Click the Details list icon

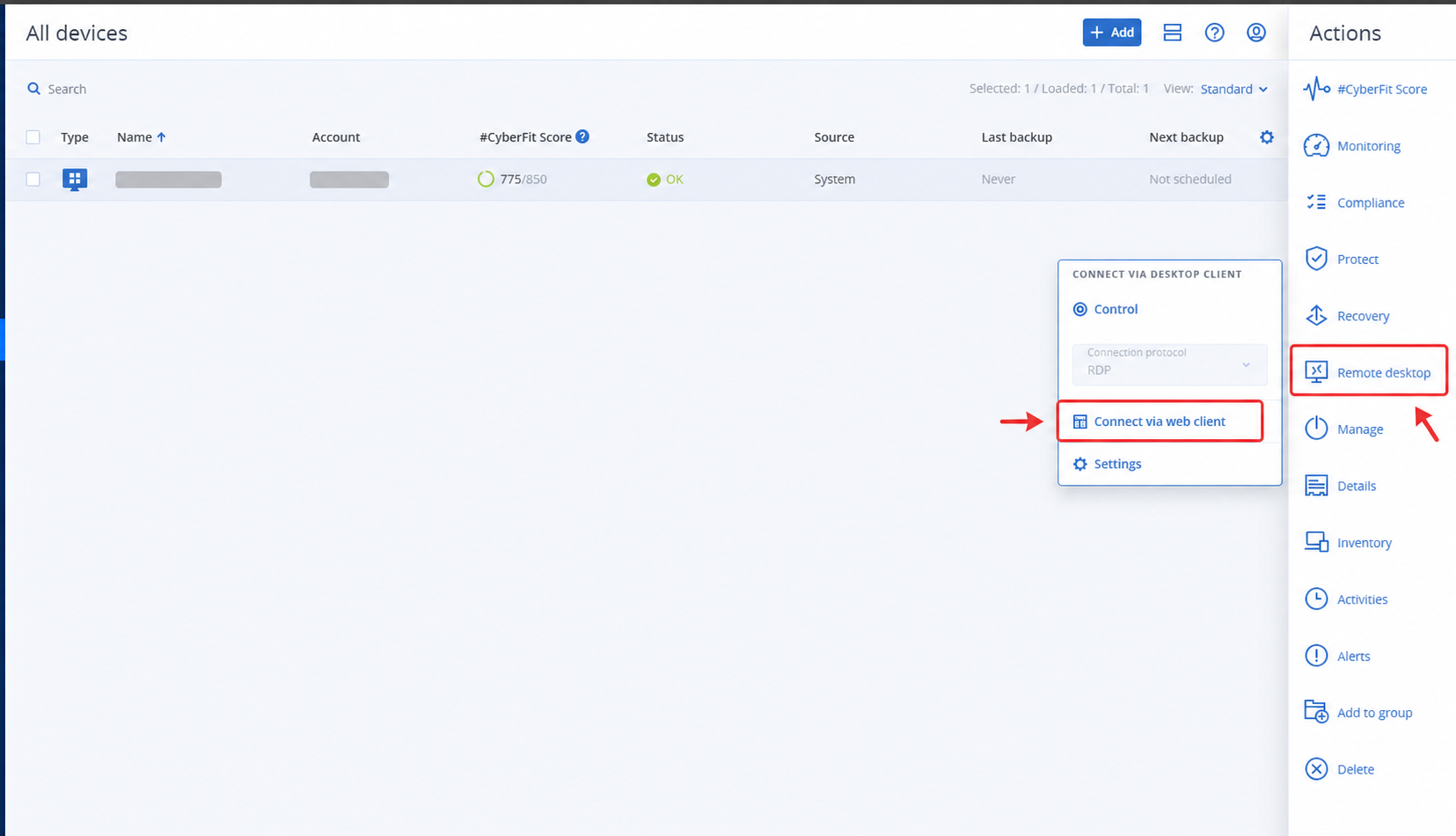(x=1316, y=486)
